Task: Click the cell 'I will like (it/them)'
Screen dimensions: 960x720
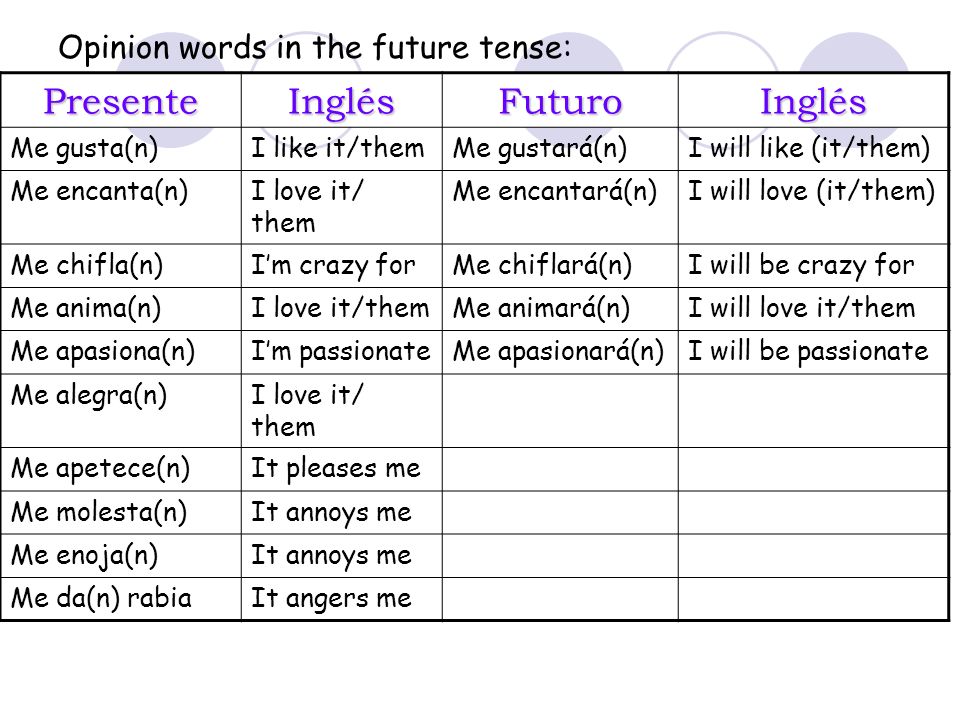Action: pyautogui.click(x=814, y=149)
